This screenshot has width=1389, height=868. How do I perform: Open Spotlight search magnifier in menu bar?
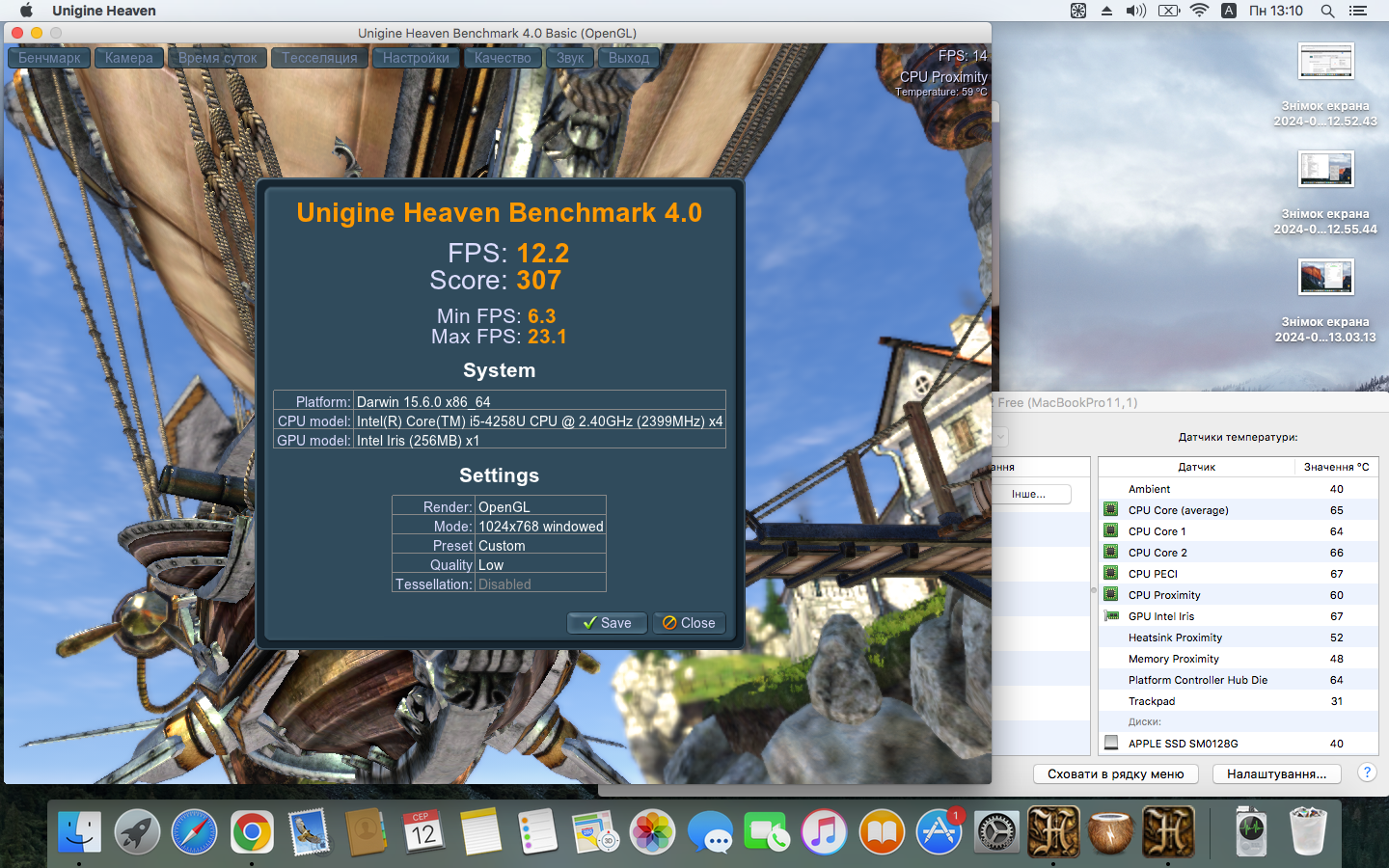(1327, 11)
